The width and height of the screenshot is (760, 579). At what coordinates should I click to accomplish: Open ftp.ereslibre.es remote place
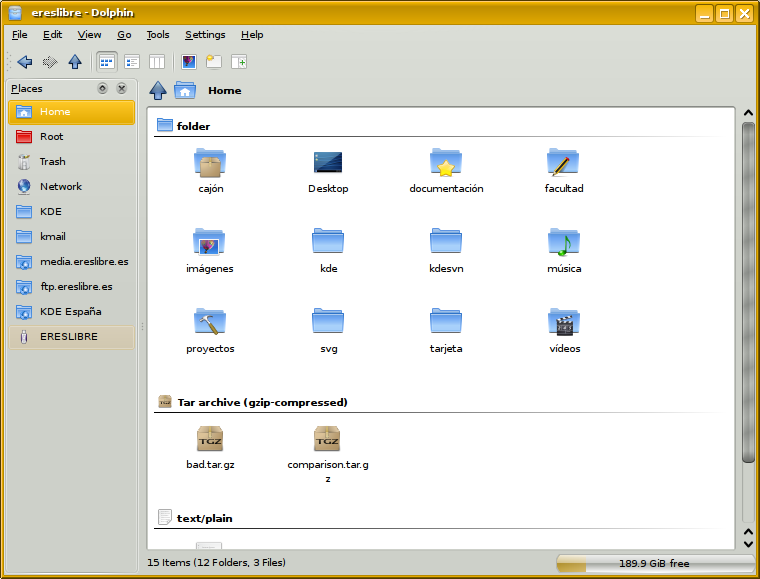pos(72,287)
